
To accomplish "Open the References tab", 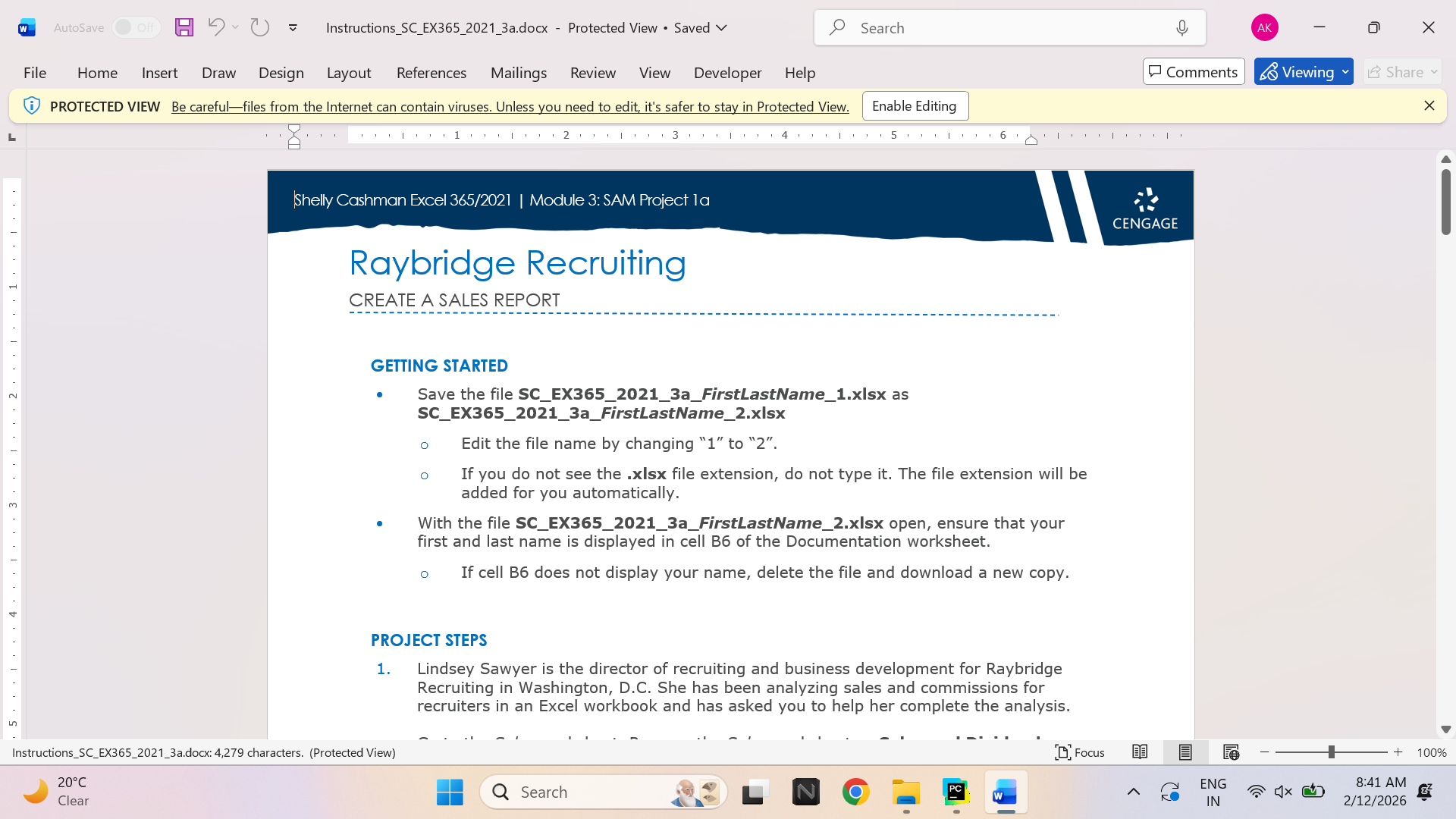I will 431,73.
